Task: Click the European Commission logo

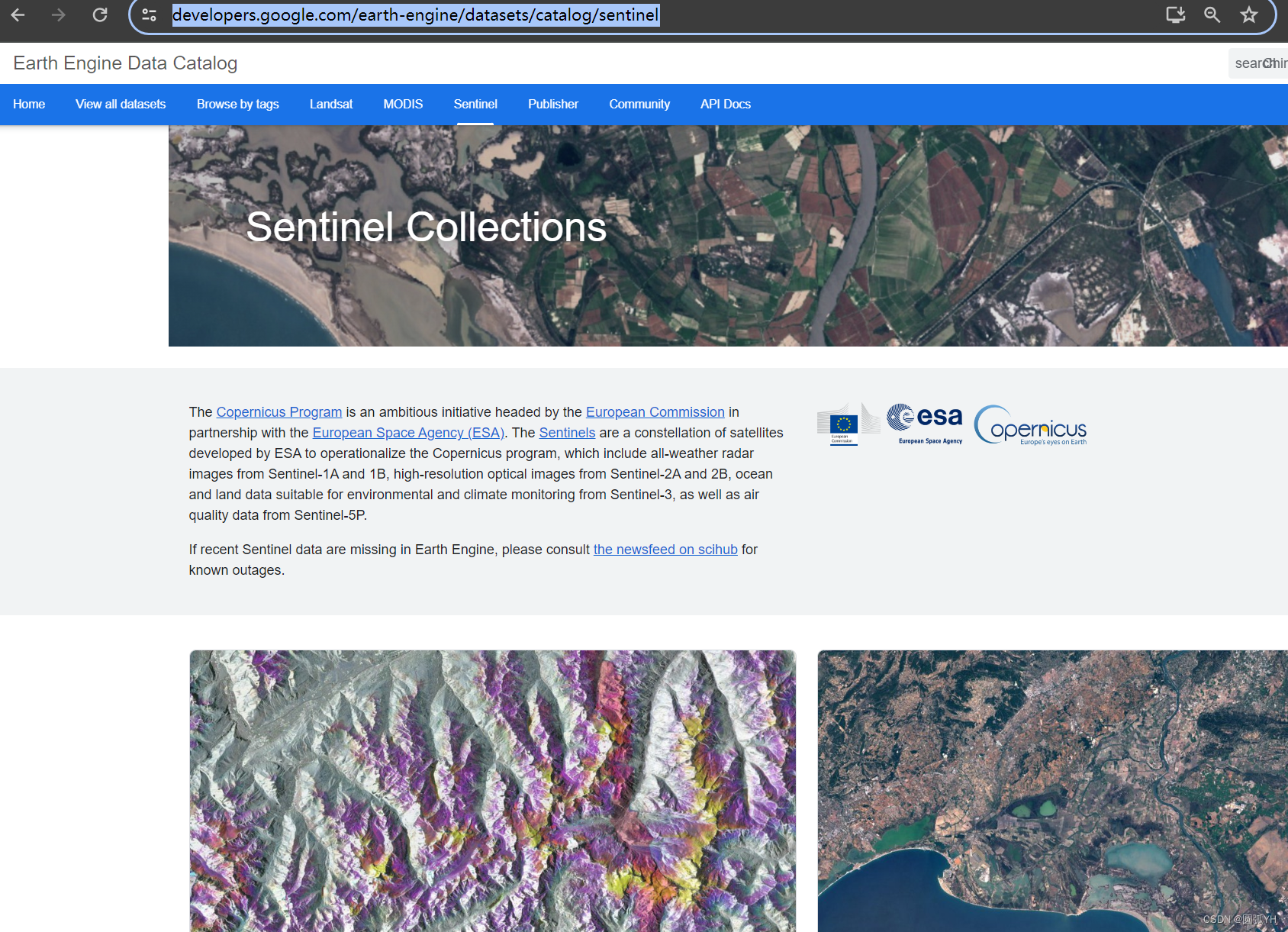Action: point(848,424)
